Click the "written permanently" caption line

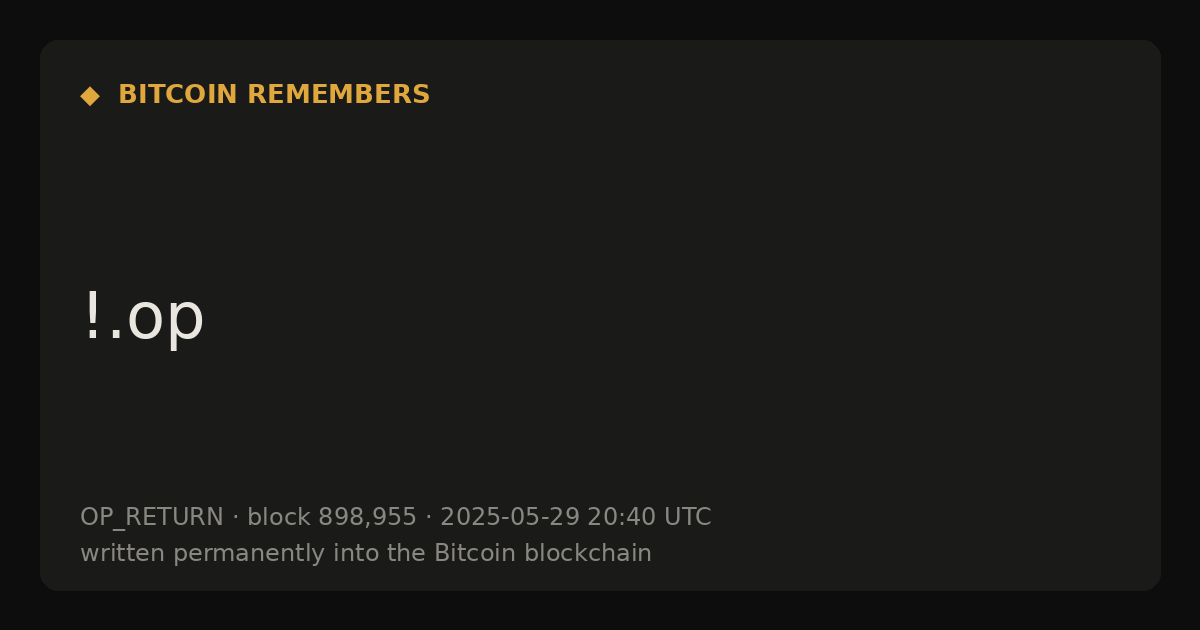(x=366, y=554)
